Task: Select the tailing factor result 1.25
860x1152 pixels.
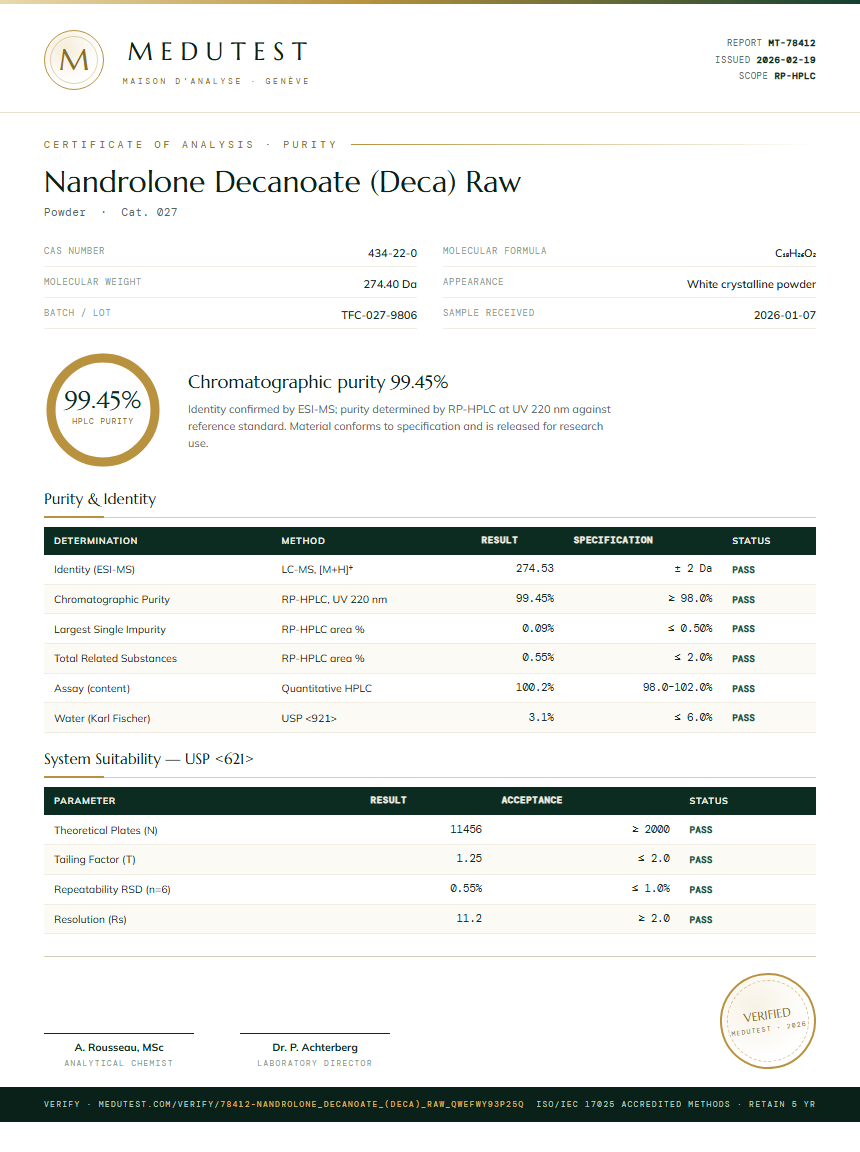Action: [x=469, y=859]
